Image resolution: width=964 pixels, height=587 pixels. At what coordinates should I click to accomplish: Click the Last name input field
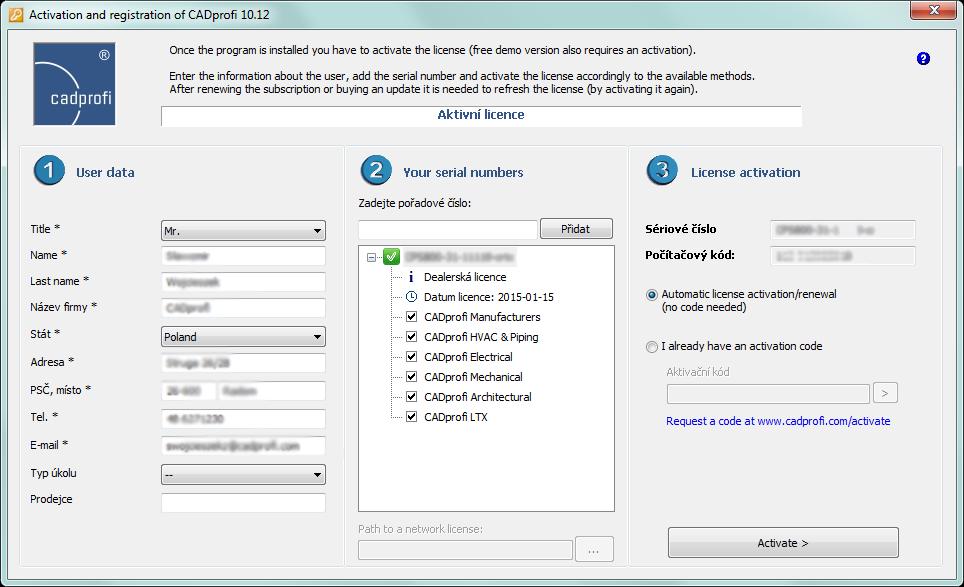coord(243,282)
